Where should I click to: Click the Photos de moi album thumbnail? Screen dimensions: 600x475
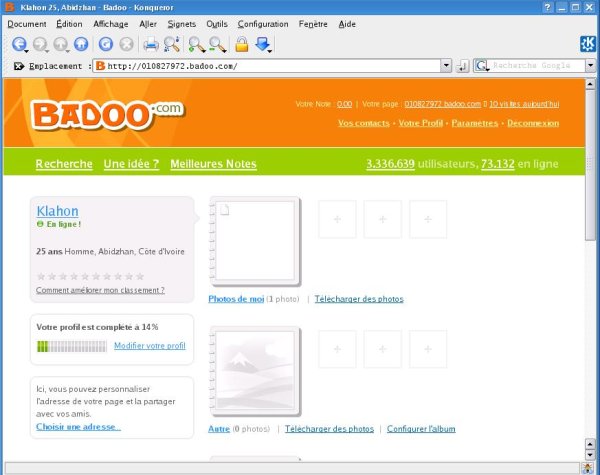pos(255,242)
